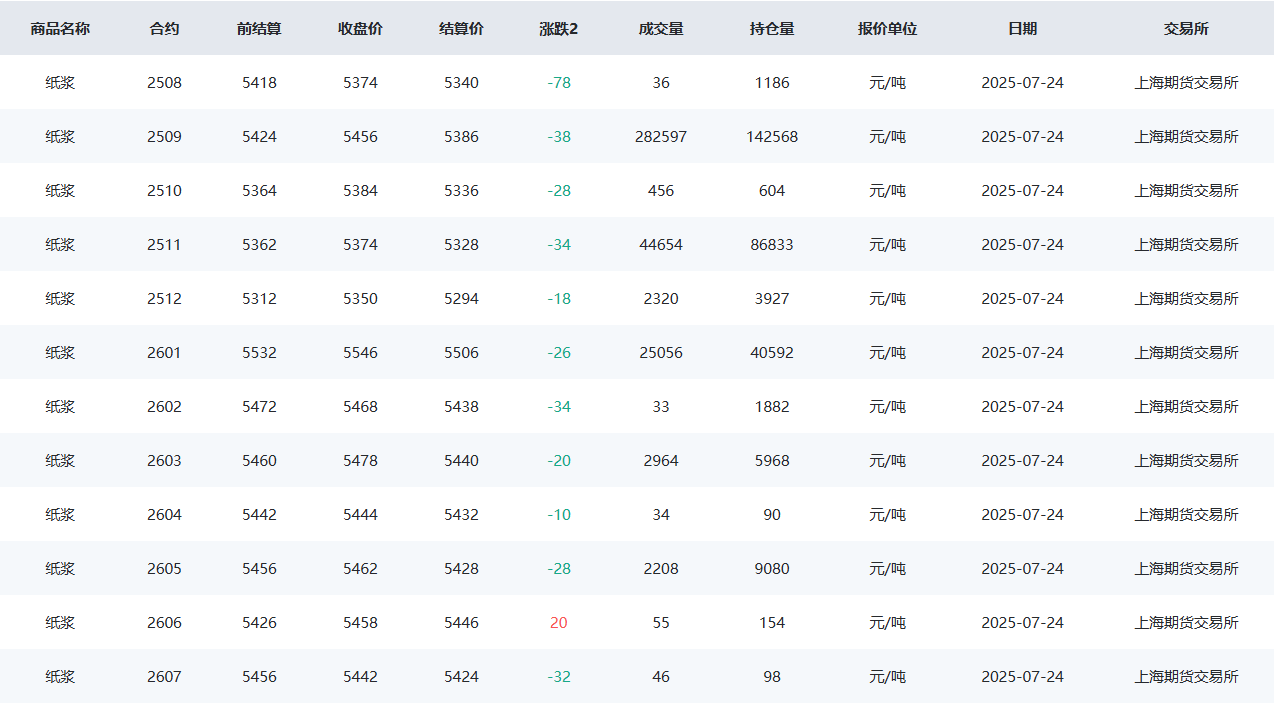Select the 收盘价 column header

pyautogui.click(x=360, y=29)
